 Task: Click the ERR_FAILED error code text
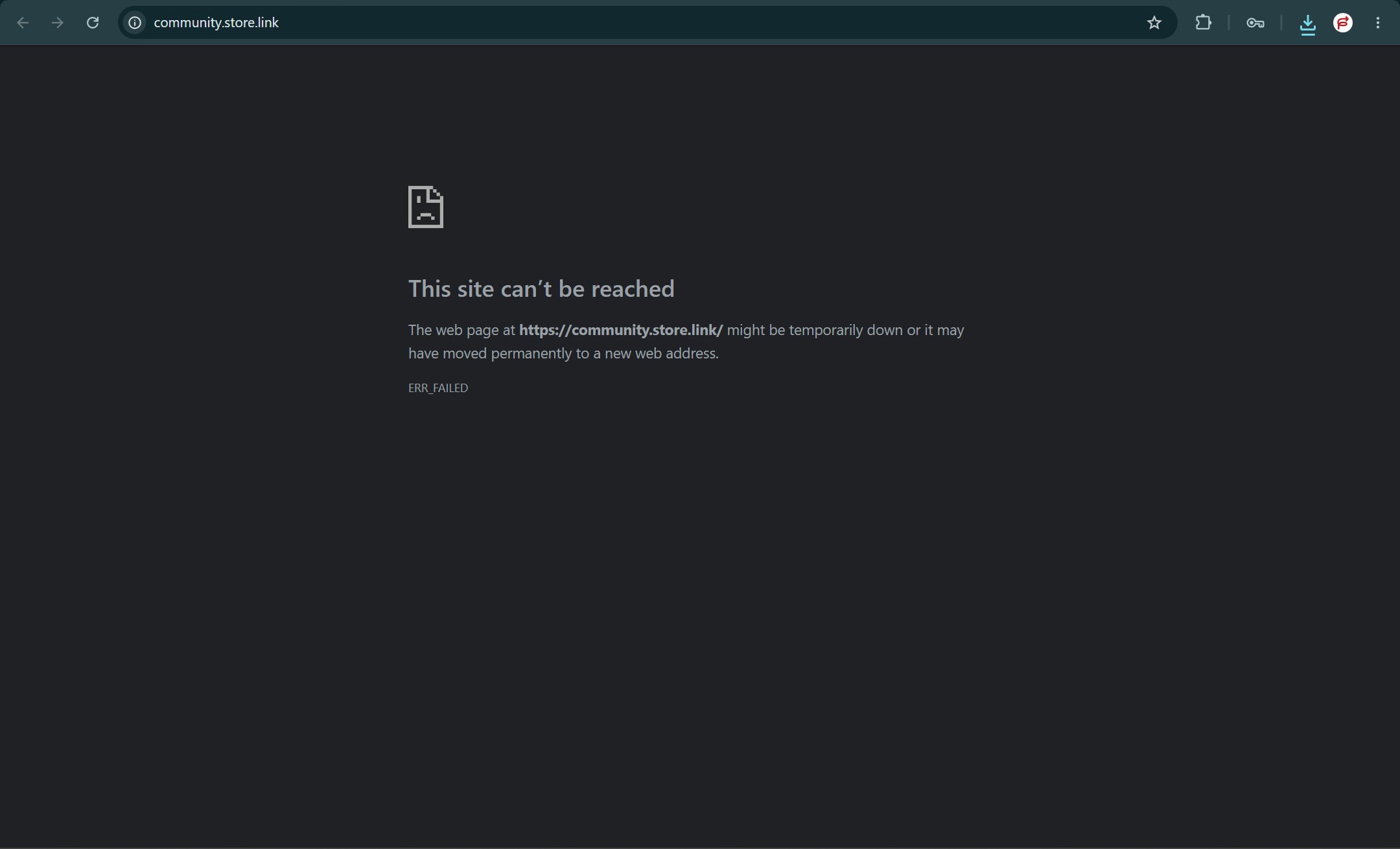[438, 388]
